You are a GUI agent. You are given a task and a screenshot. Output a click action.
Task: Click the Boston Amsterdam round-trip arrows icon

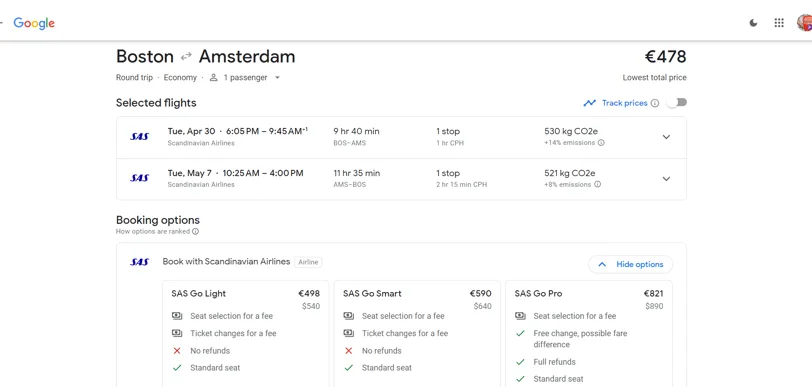point(186,56)
